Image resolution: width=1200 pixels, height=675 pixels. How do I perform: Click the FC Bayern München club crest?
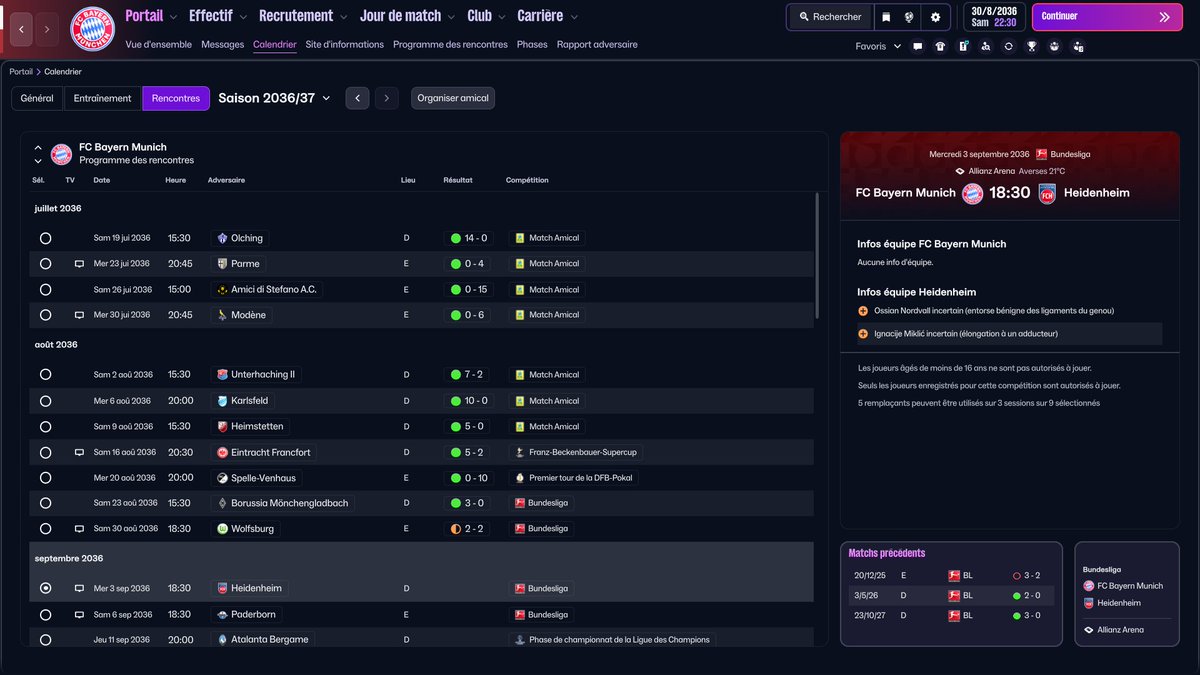92,29
